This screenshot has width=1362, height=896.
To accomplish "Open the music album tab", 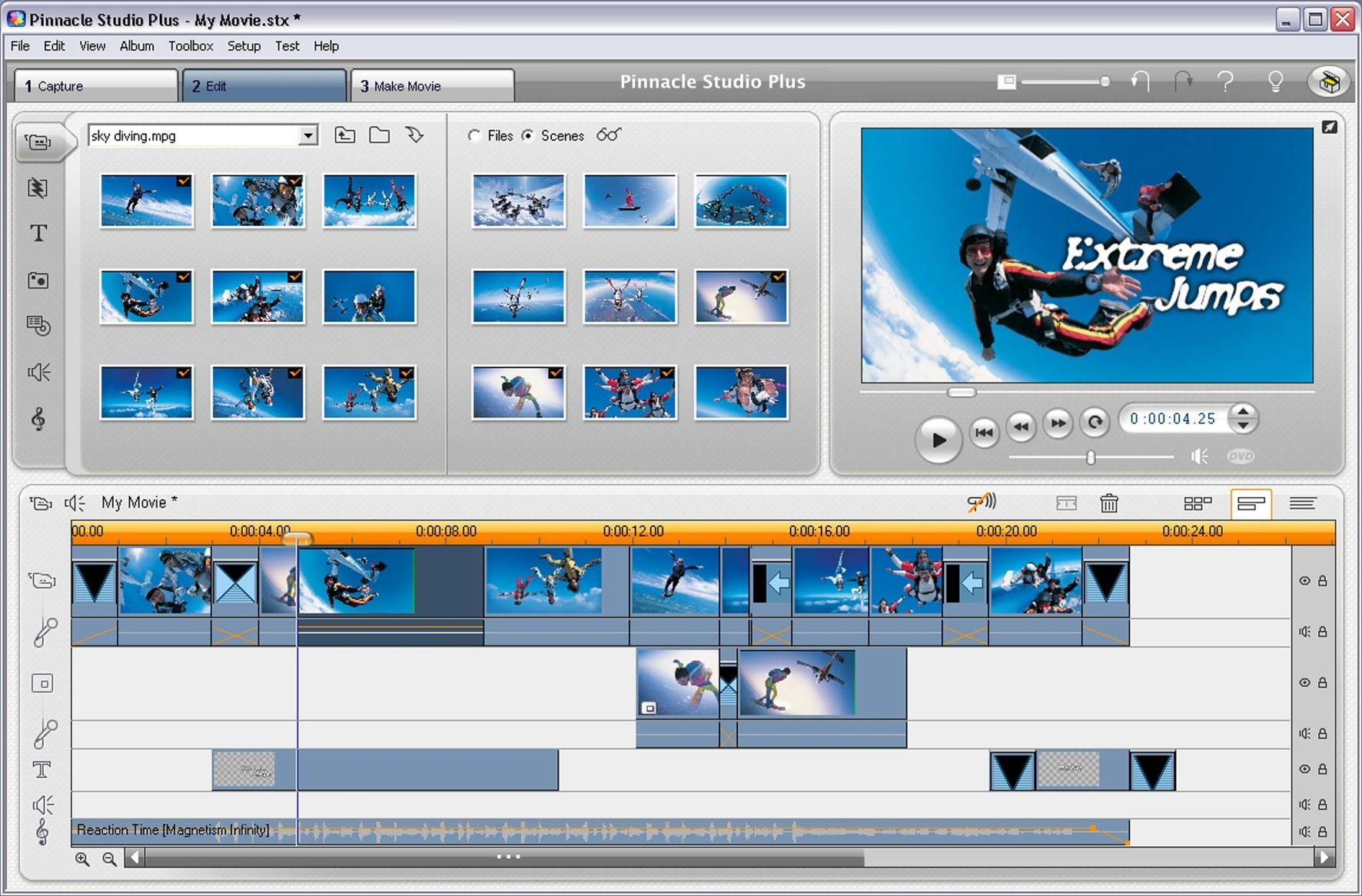I will pyautogui.click(x=38, y=419).
